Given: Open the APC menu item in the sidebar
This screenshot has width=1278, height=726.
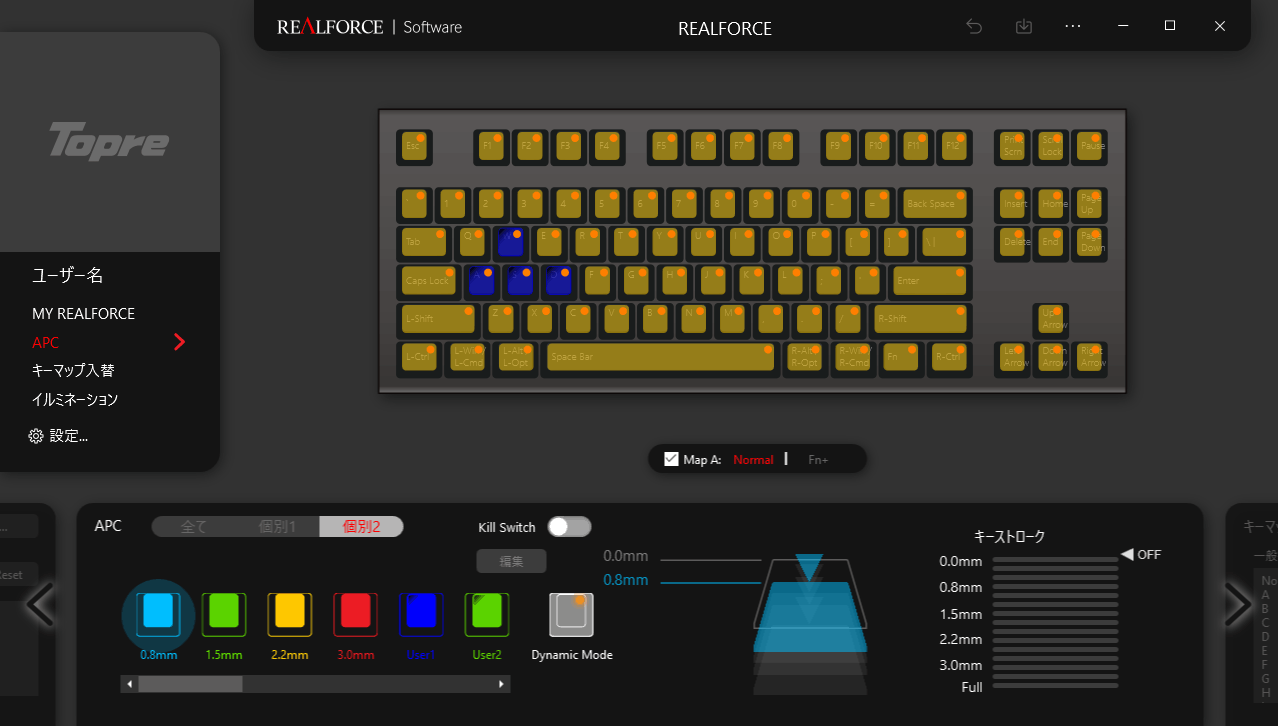Looking at the screenshot, I should [45, 342].
